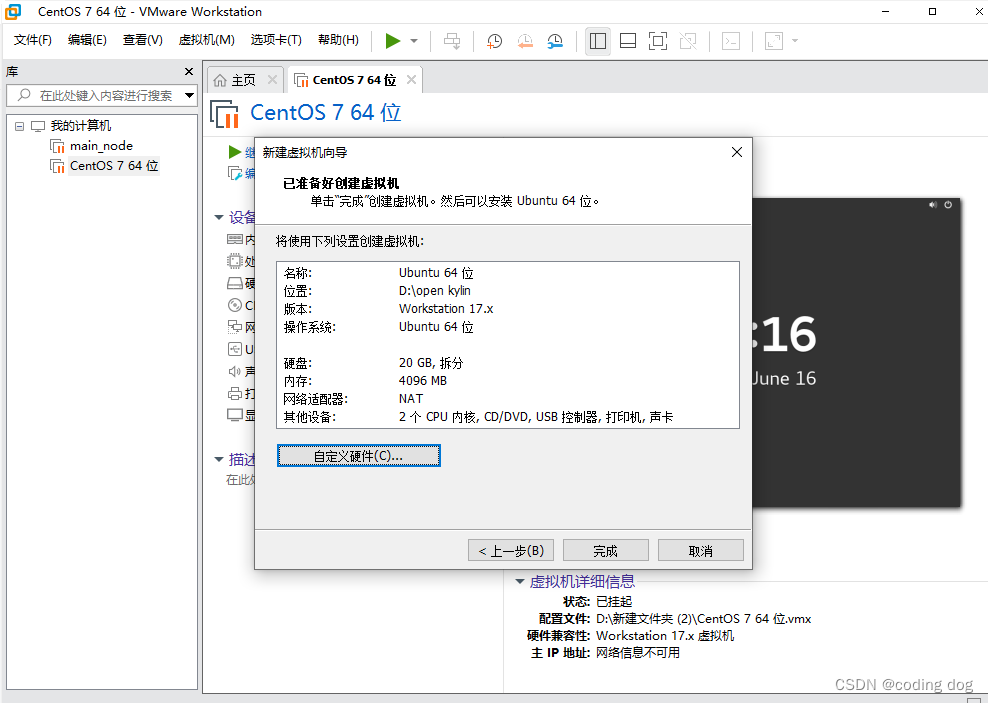Click the 打印机 printer device icon
The image size is (988, 703).
click(237, 393)
